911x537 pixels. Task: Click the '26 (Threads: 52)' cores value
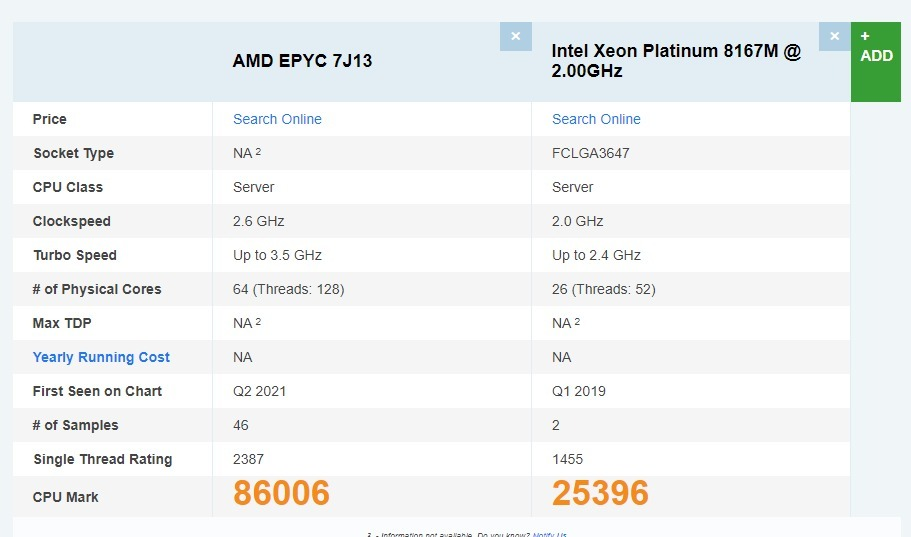[x=604, y=289]
